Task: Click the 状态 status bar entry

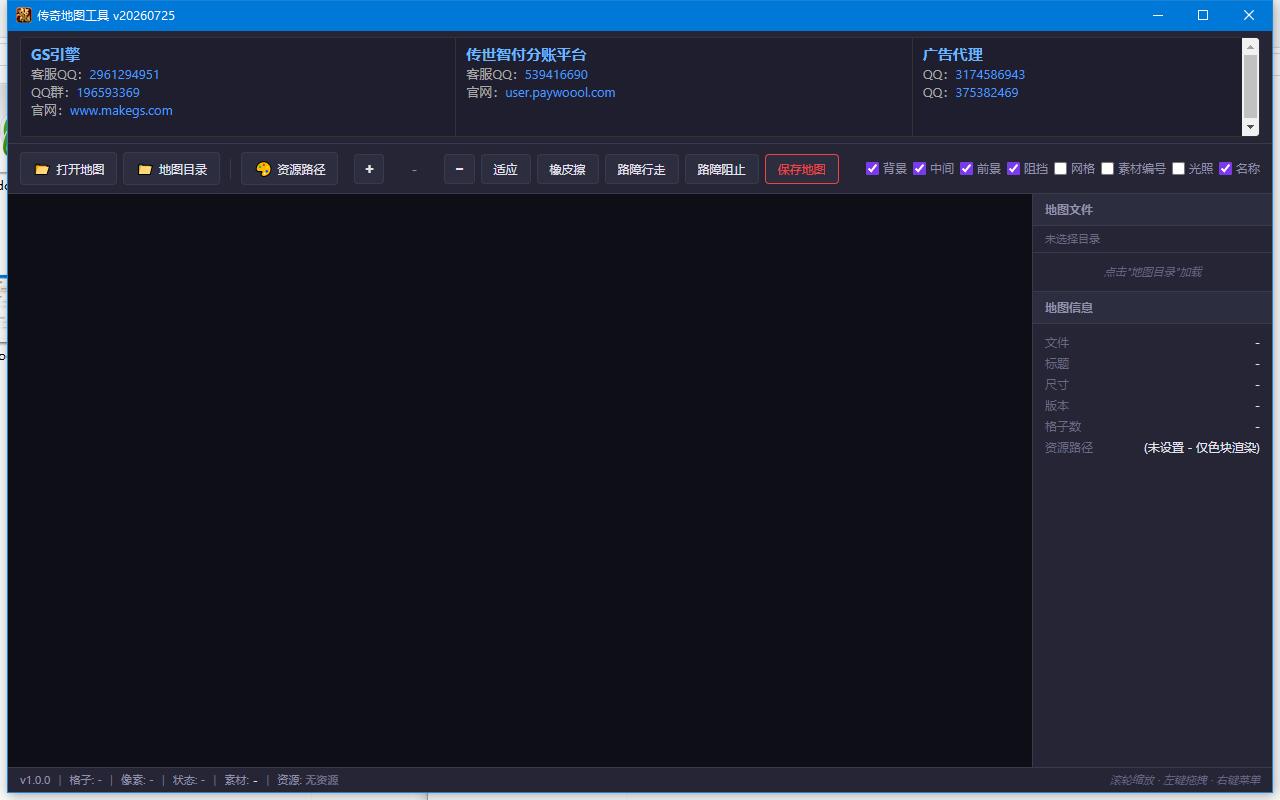Action: [189, 780]
